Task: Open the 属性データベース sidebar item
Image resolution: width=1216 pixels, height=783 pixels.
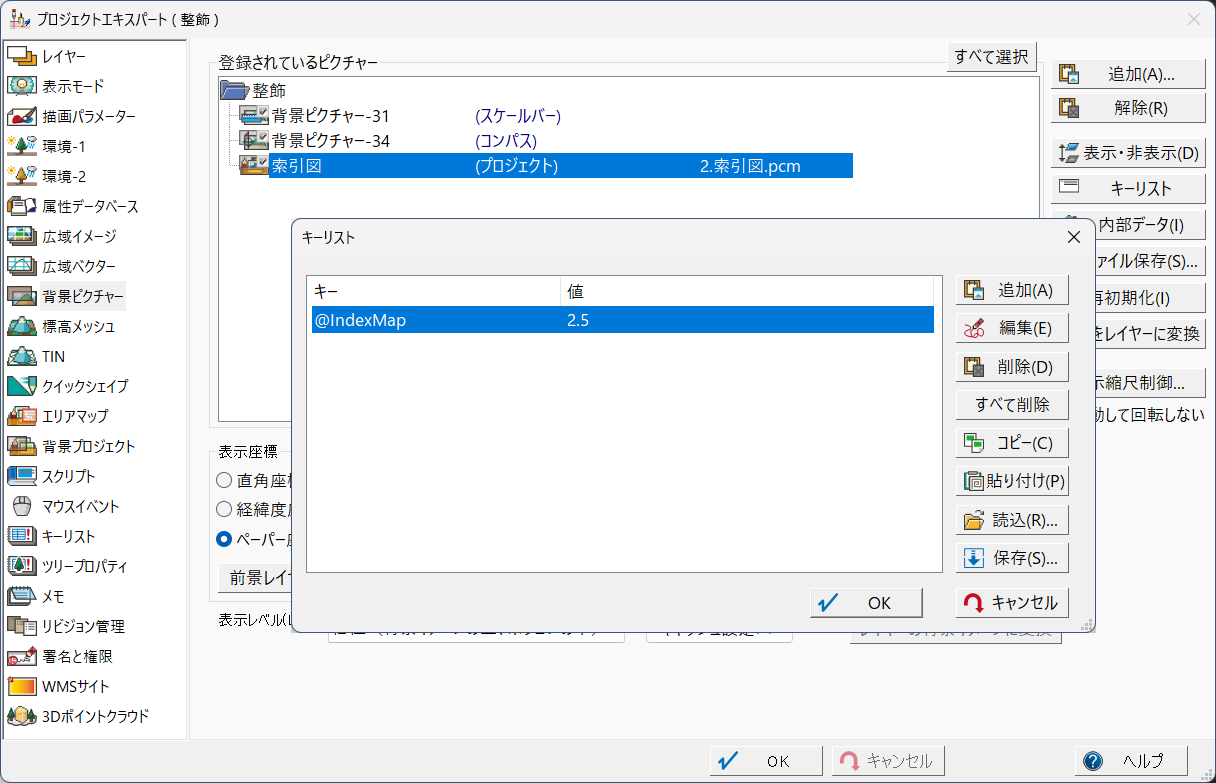Action: tap(22, 206)
